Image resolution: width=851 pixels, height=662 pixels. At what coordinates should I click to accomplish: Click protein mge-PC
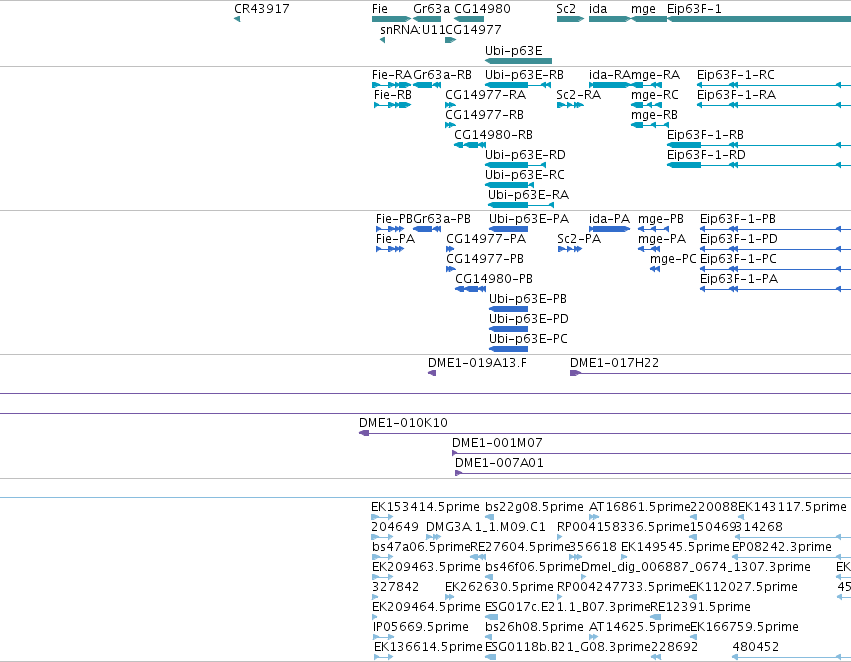click(x=673, y=259)
